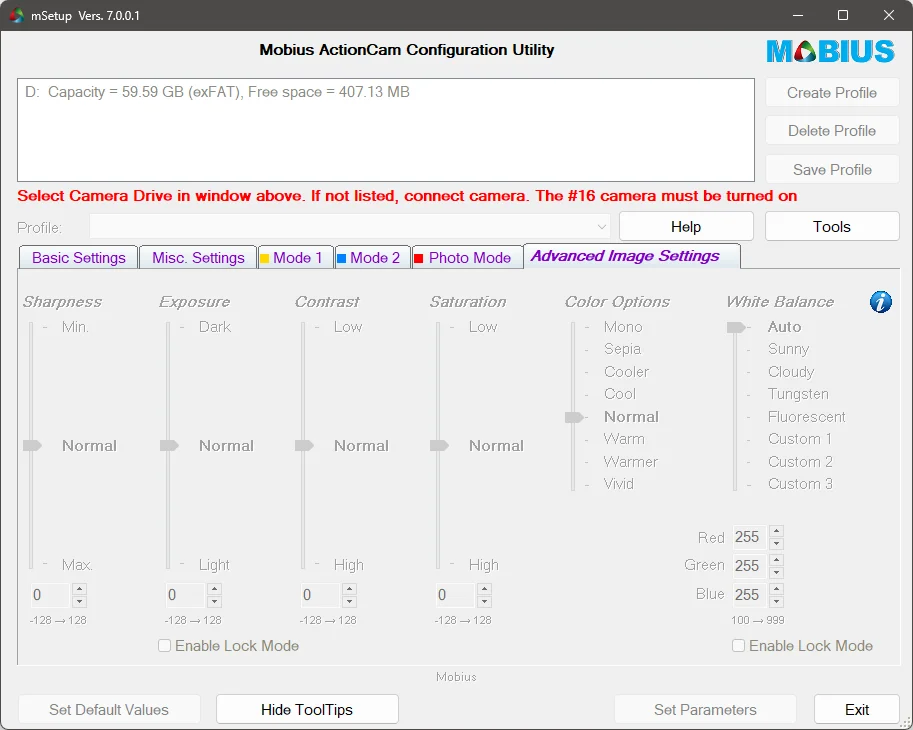Click Set Default Values
This screenshot has height=730, width=913.
109,710
